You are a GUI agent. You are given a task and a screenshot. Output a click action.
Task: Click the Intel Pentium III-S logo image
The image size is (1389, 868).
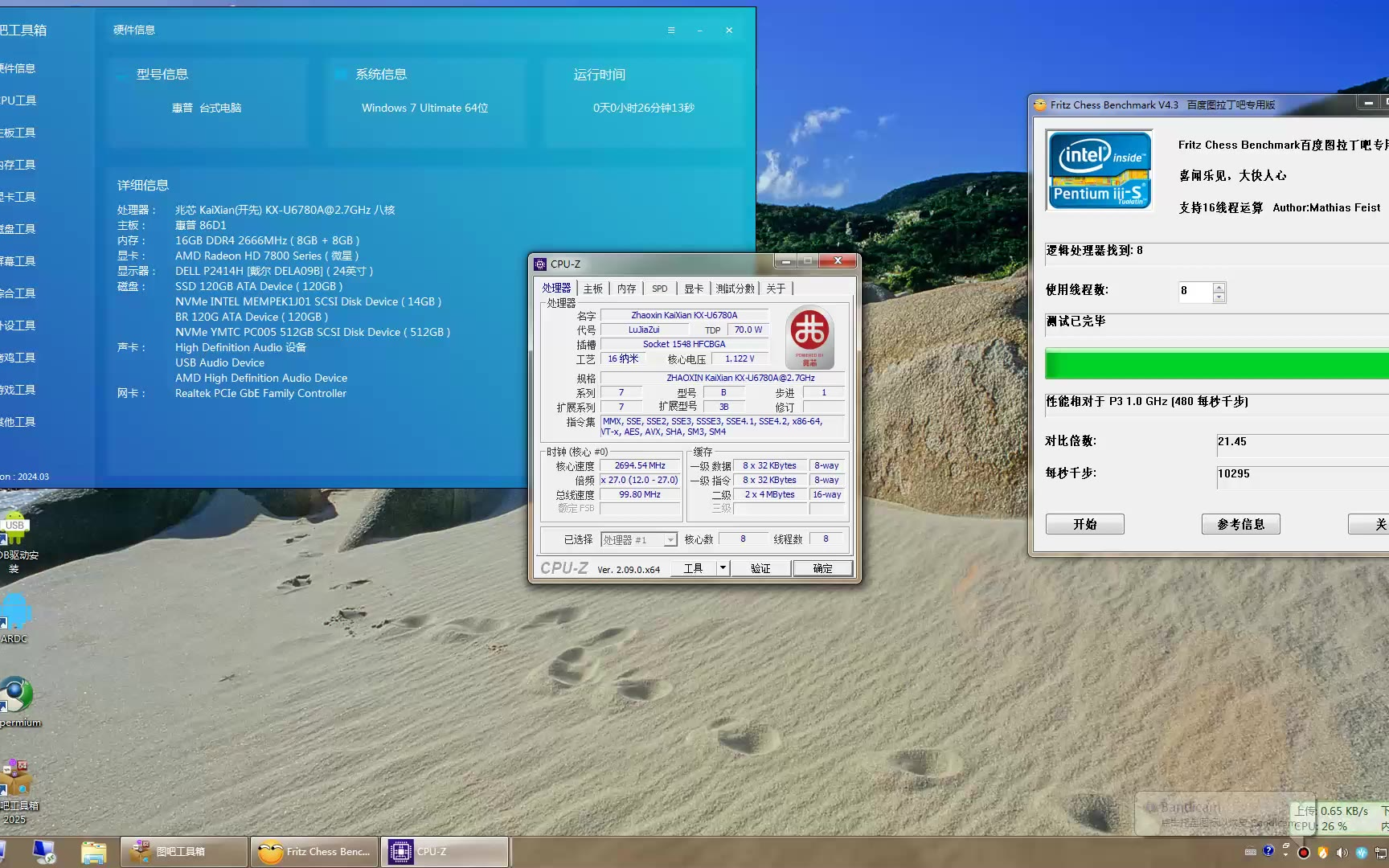pyautogui.click(x=1100, y=170)
